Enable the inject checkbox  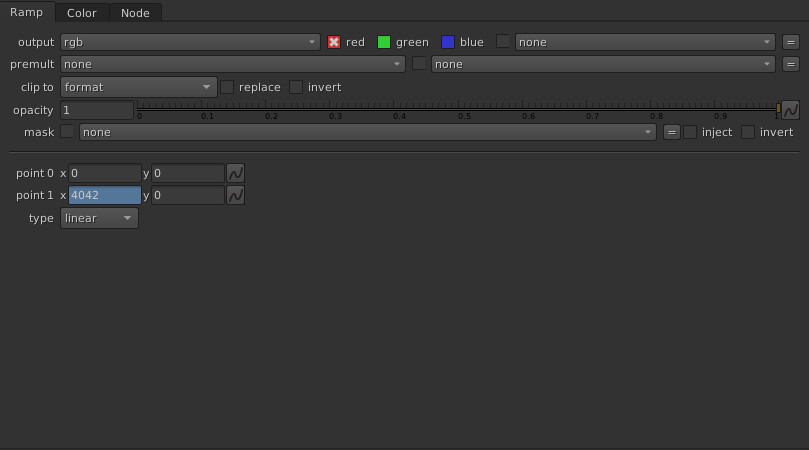690,133
